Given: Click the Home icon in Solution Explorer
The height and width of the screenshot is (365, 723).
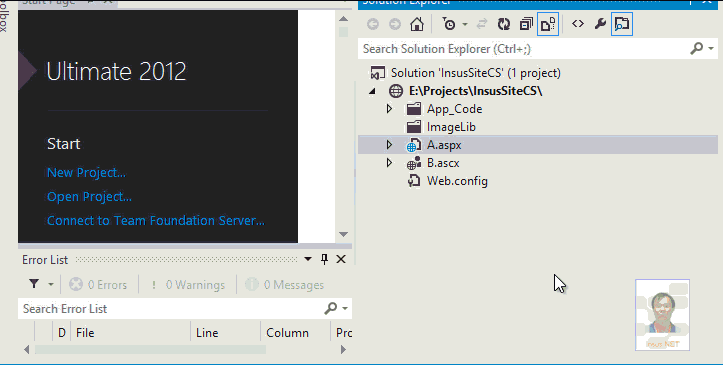Looking at the screenshot, I should tap(417, 24).
